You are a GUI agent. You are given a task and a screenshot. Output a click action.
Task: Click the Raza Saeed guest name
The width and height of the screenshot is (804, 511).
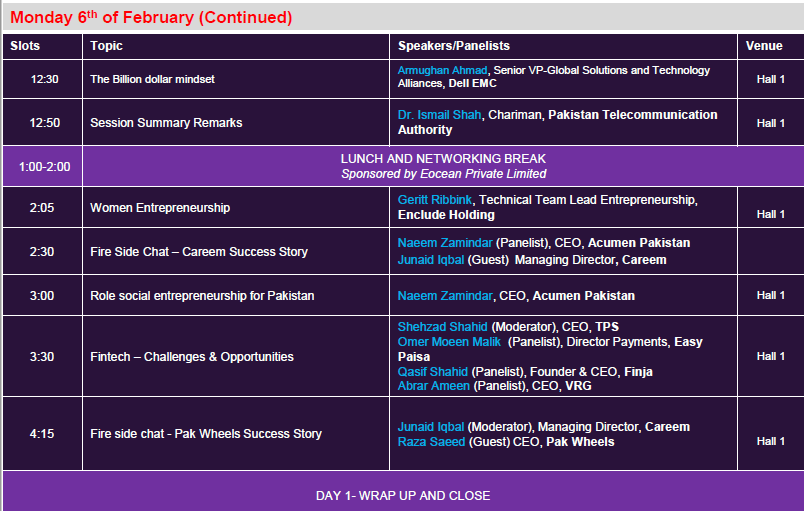pos(430,442)
